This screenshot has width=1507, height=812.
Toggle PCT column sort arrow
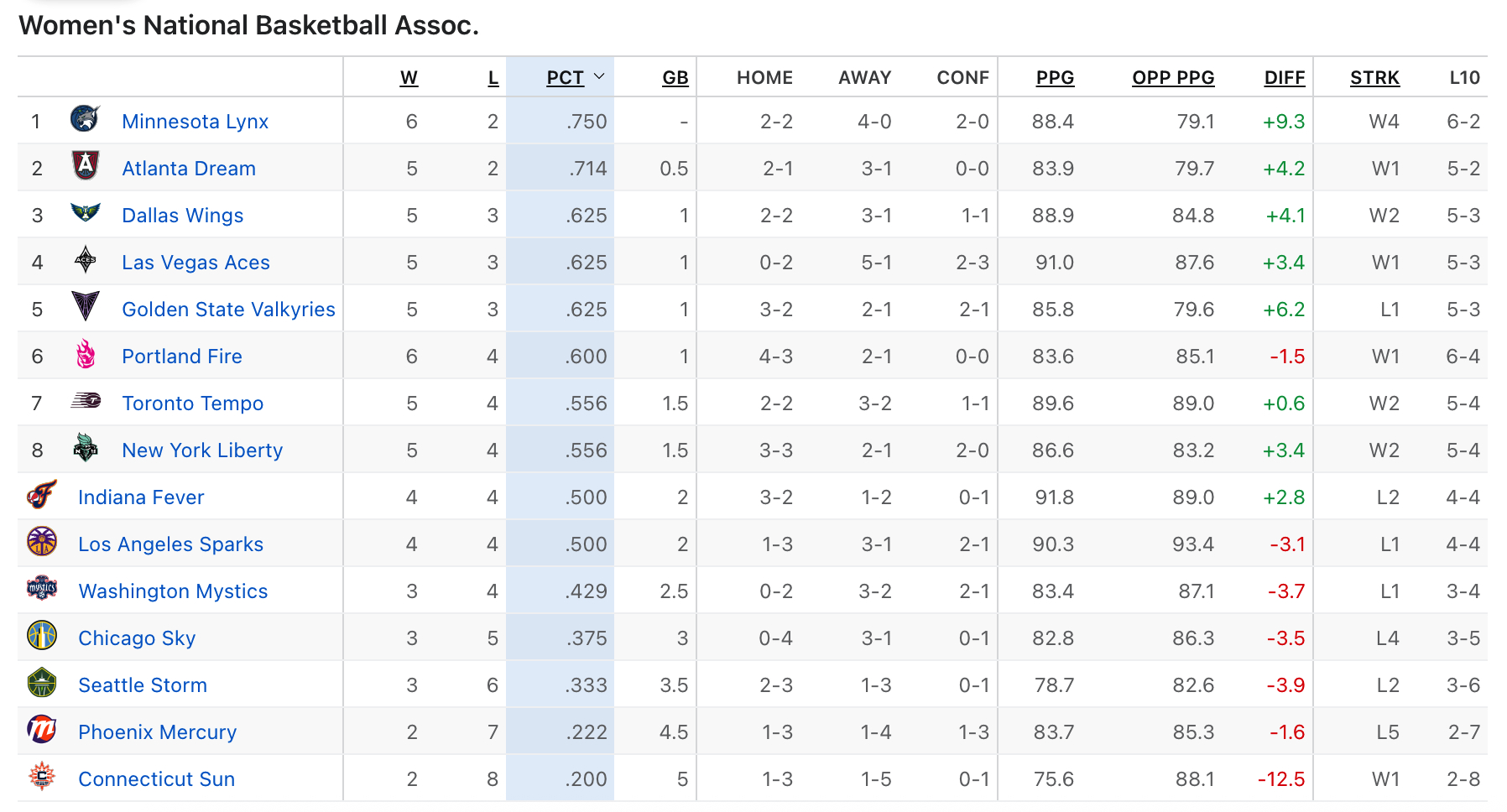coord(599,76)
